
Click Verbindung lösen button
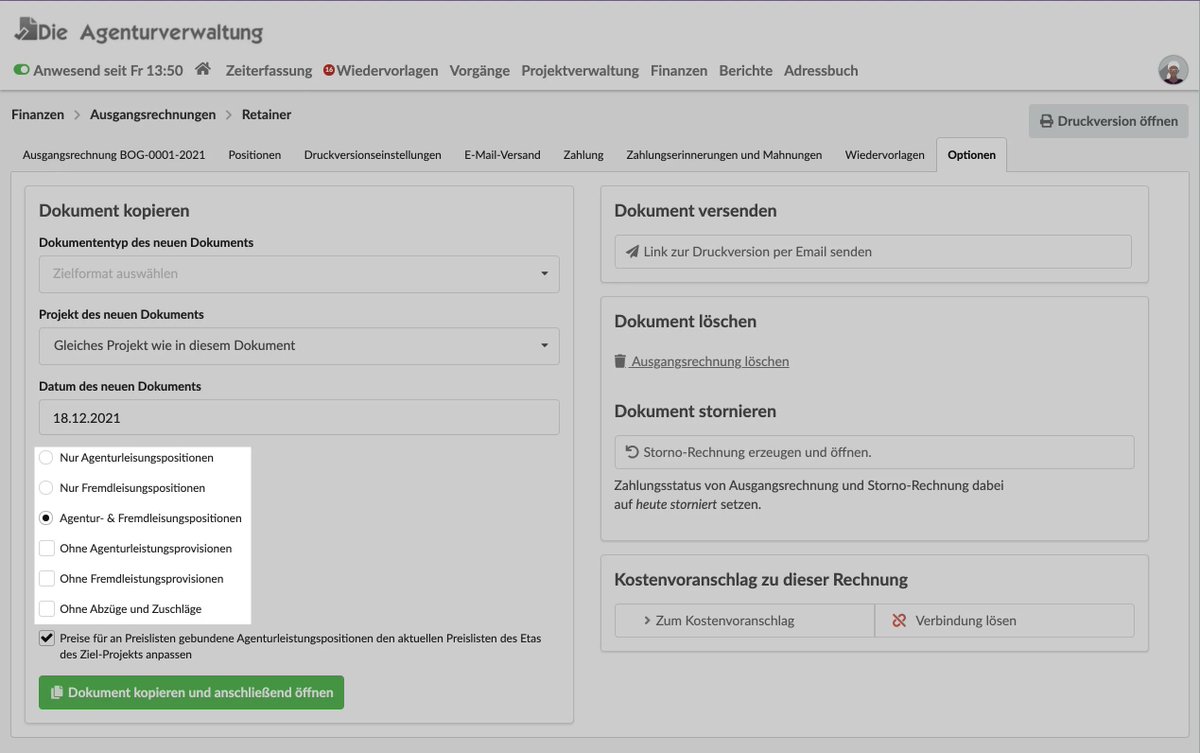1004,620
